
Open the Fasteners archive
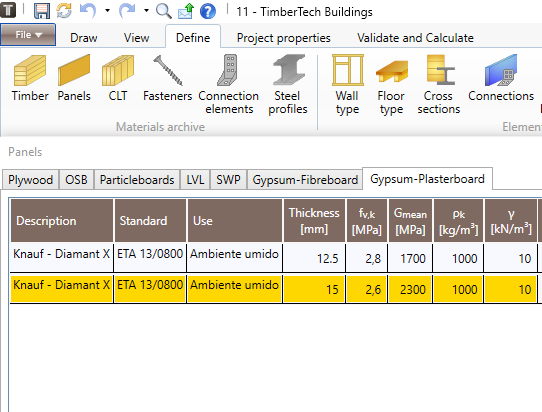click(168, 78)
